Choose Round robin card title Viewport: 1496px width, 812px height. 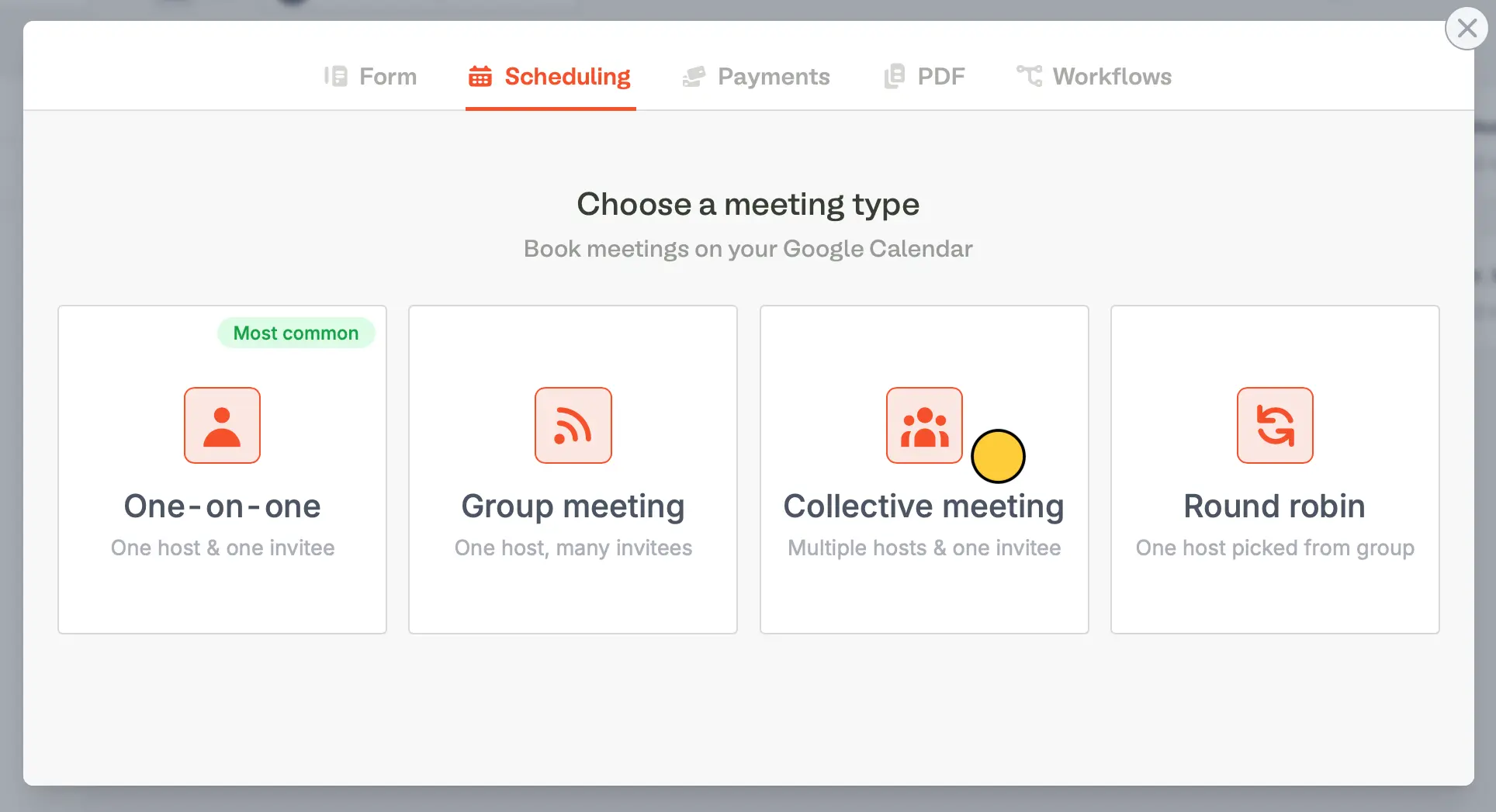pyautogui.click(x=1275, y=506)
